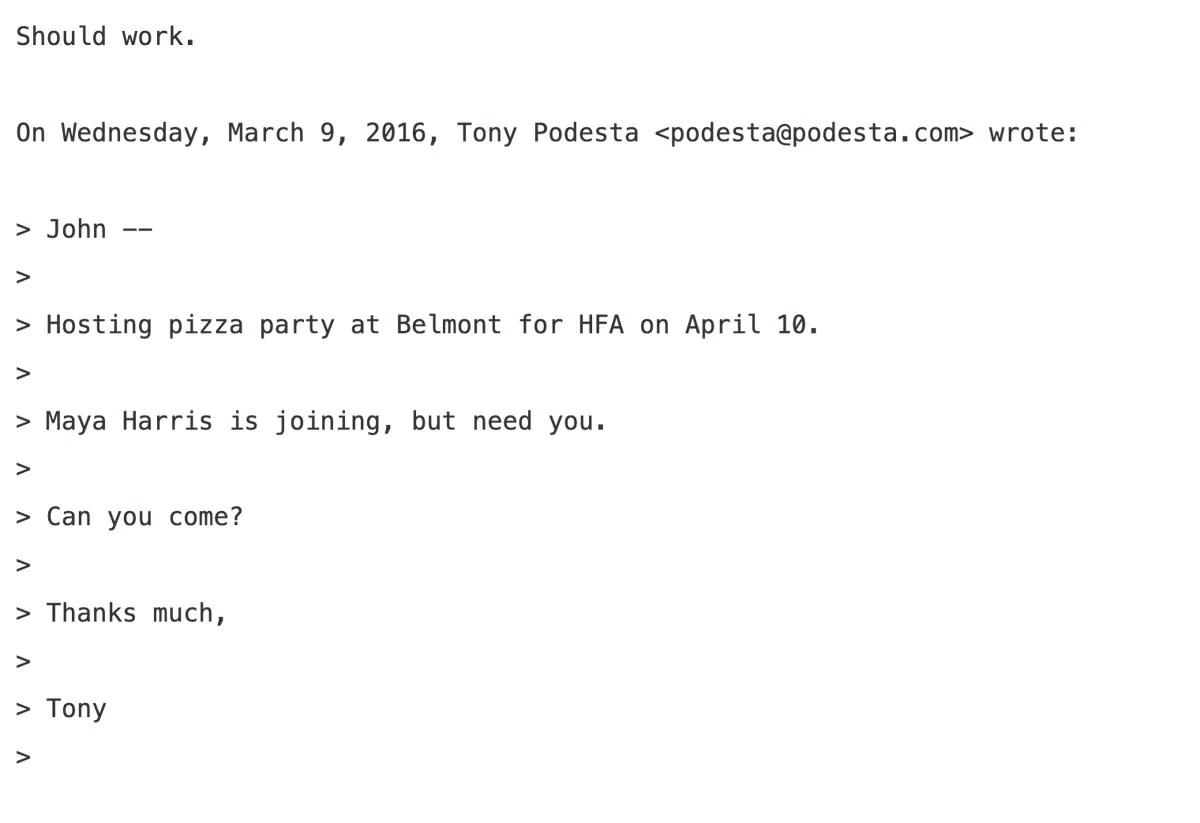This screenshot has height=823, width=1200.
Task: Click 'need you.' in the Maya Harris line
Action: (x=539, y=421)
